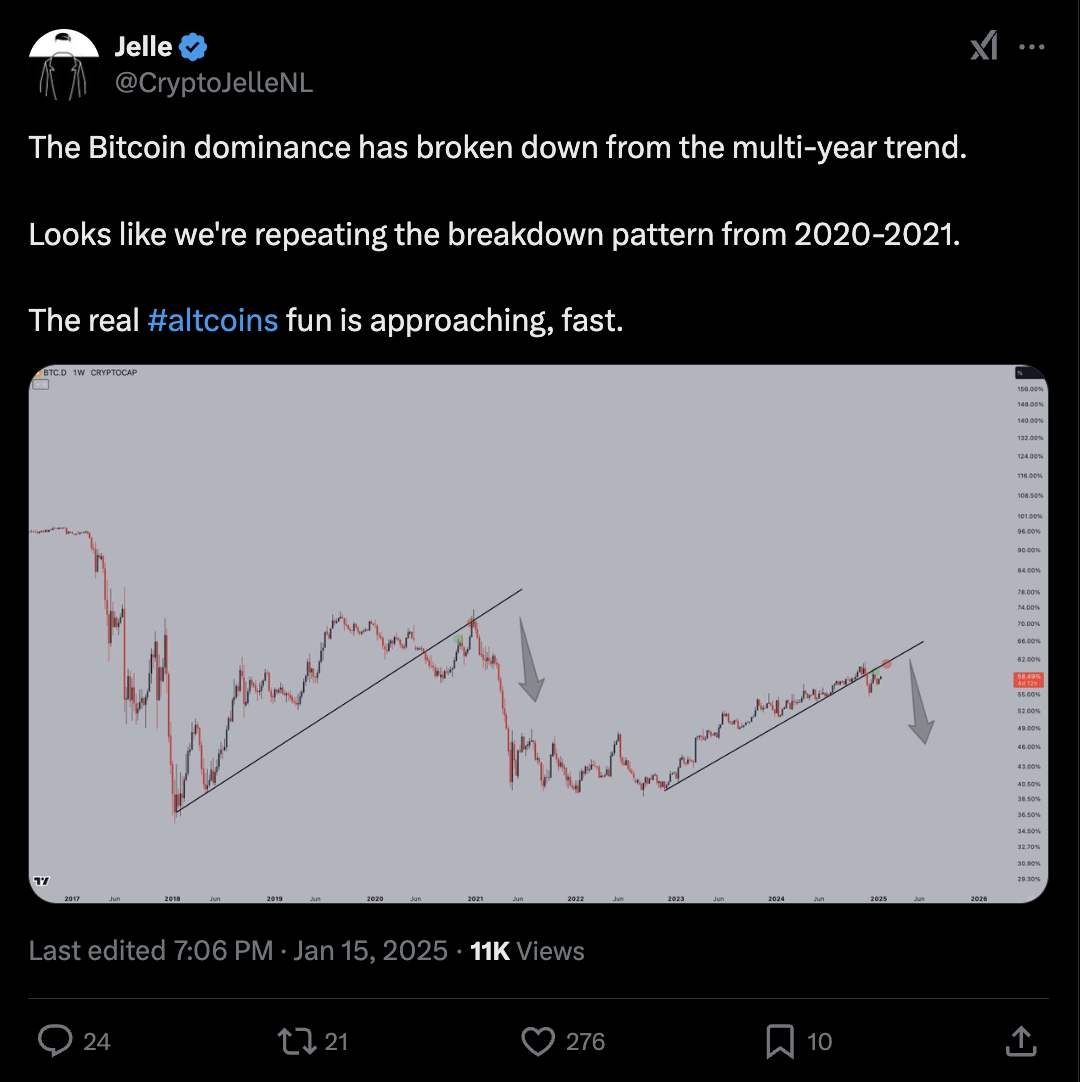Open the #altcoins hashtag

(212, 320)
